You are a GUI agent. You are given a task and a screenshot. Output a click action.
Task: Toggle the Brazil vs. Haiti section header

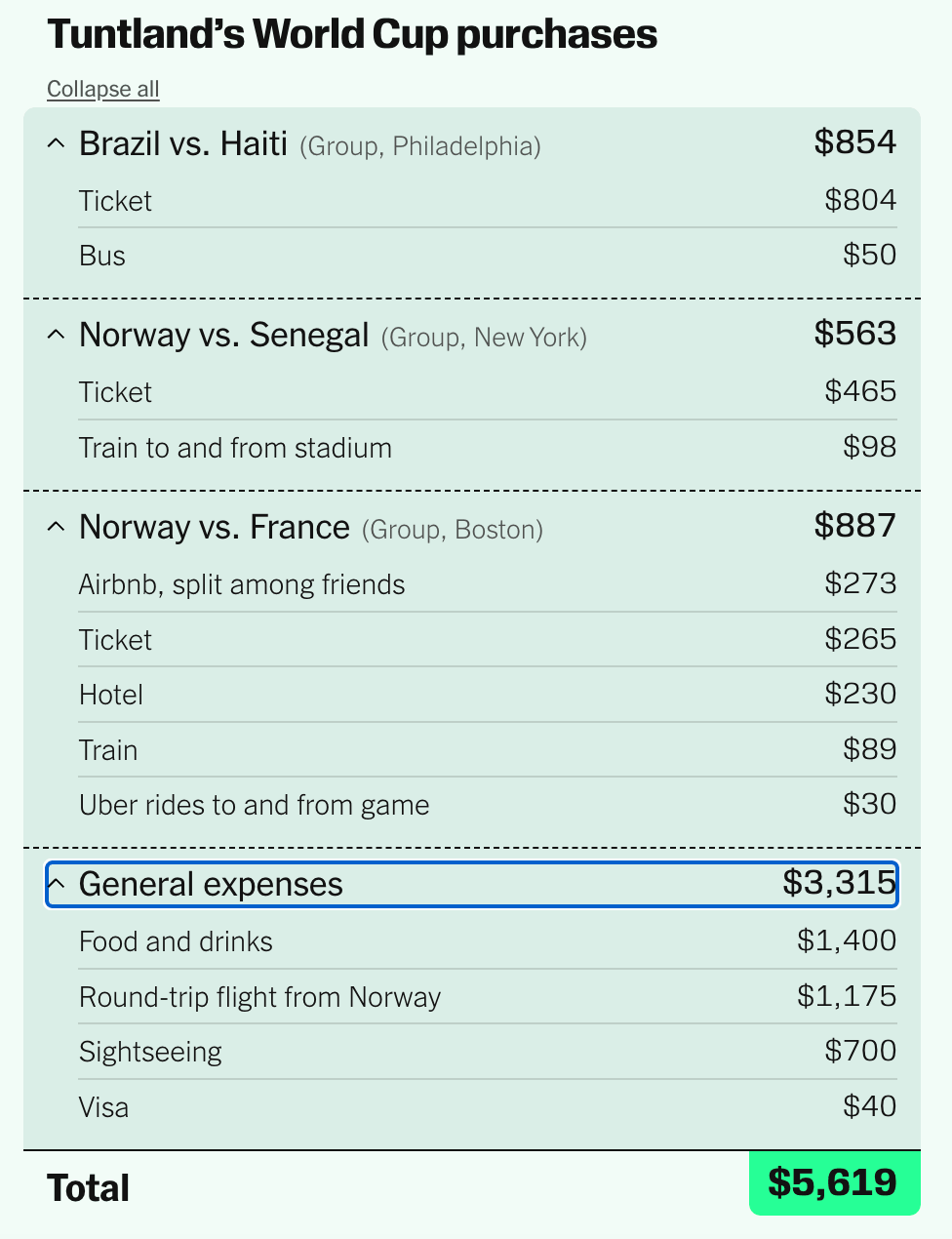click(472, 143)
